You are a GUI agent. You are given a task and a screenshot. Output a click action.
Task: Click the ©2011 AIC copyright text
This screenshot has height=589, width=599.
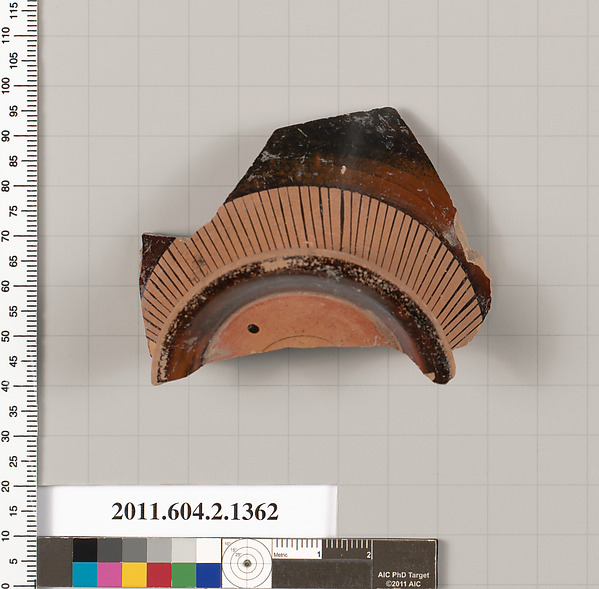point(403,583)
